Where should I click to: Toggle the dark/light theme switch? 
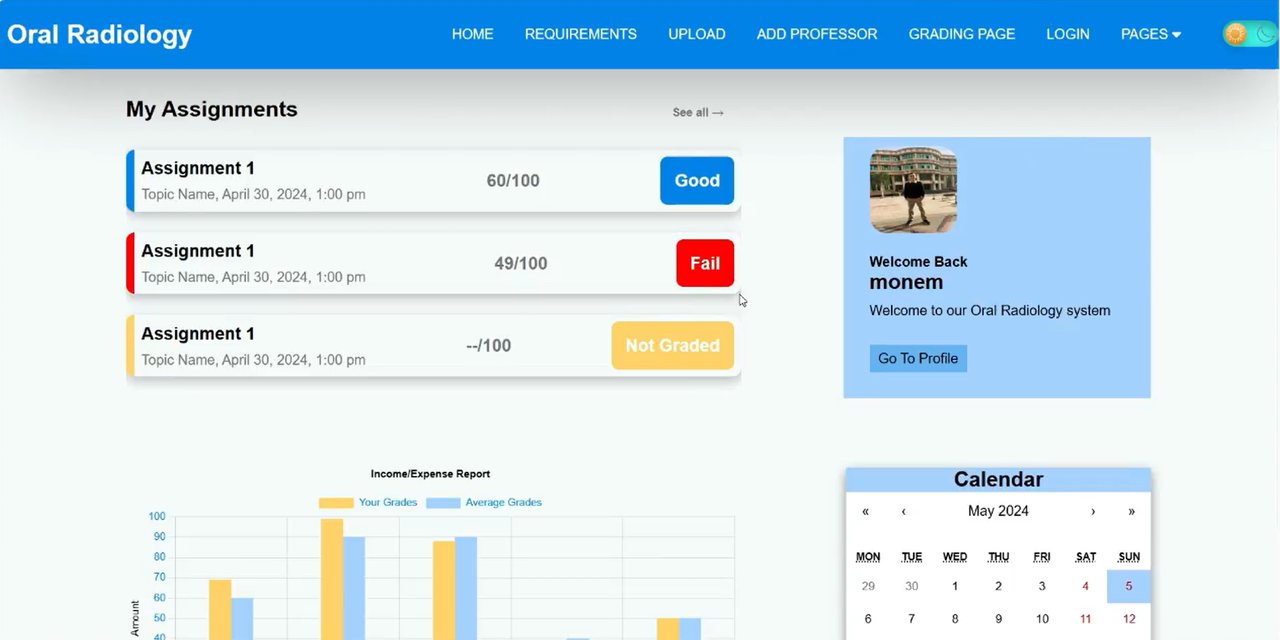pos(1250,34)
